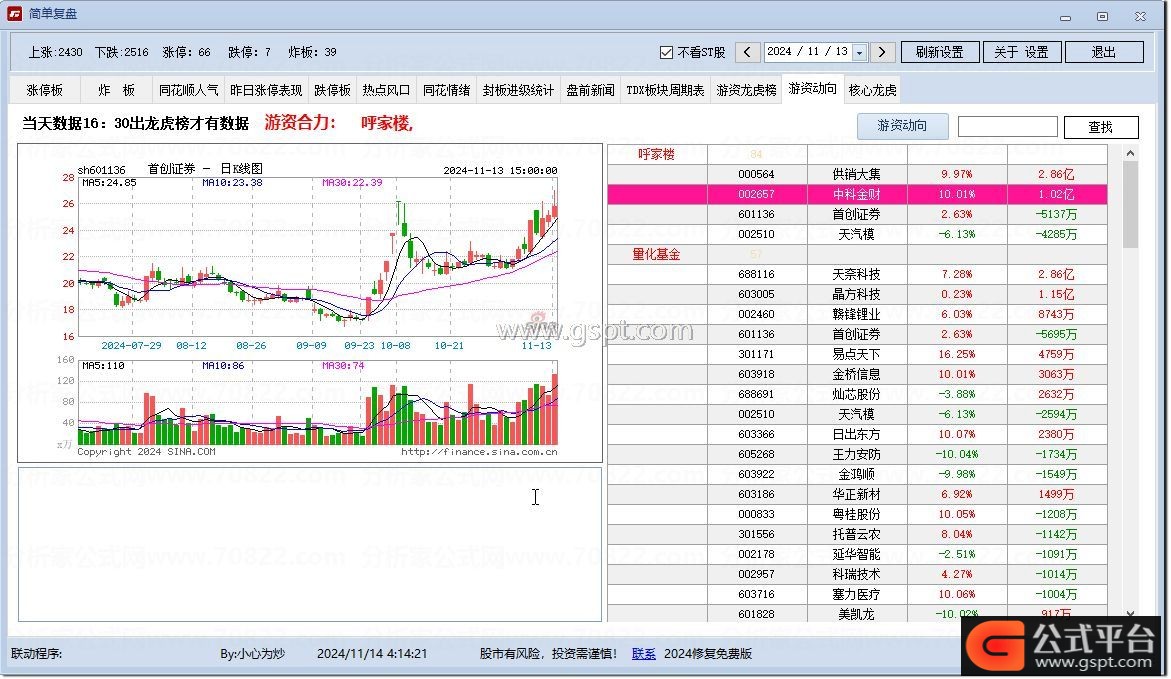Click the 退出 button to exit
This screenshot has height=679, width=1171.
(1104, 52)
